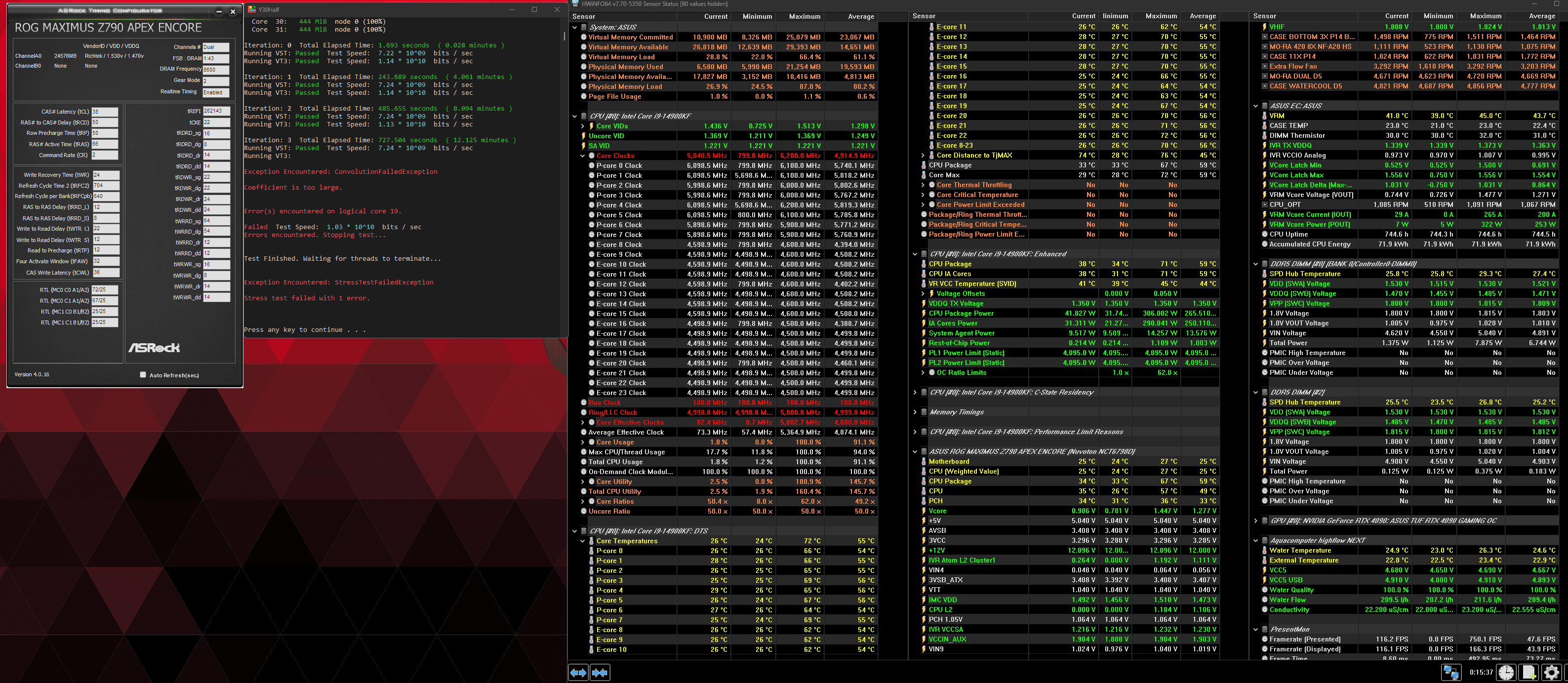Minimize the ASRock Timing Configurator window
Screen dimensions: 1568x683
[x=219, y=11]
